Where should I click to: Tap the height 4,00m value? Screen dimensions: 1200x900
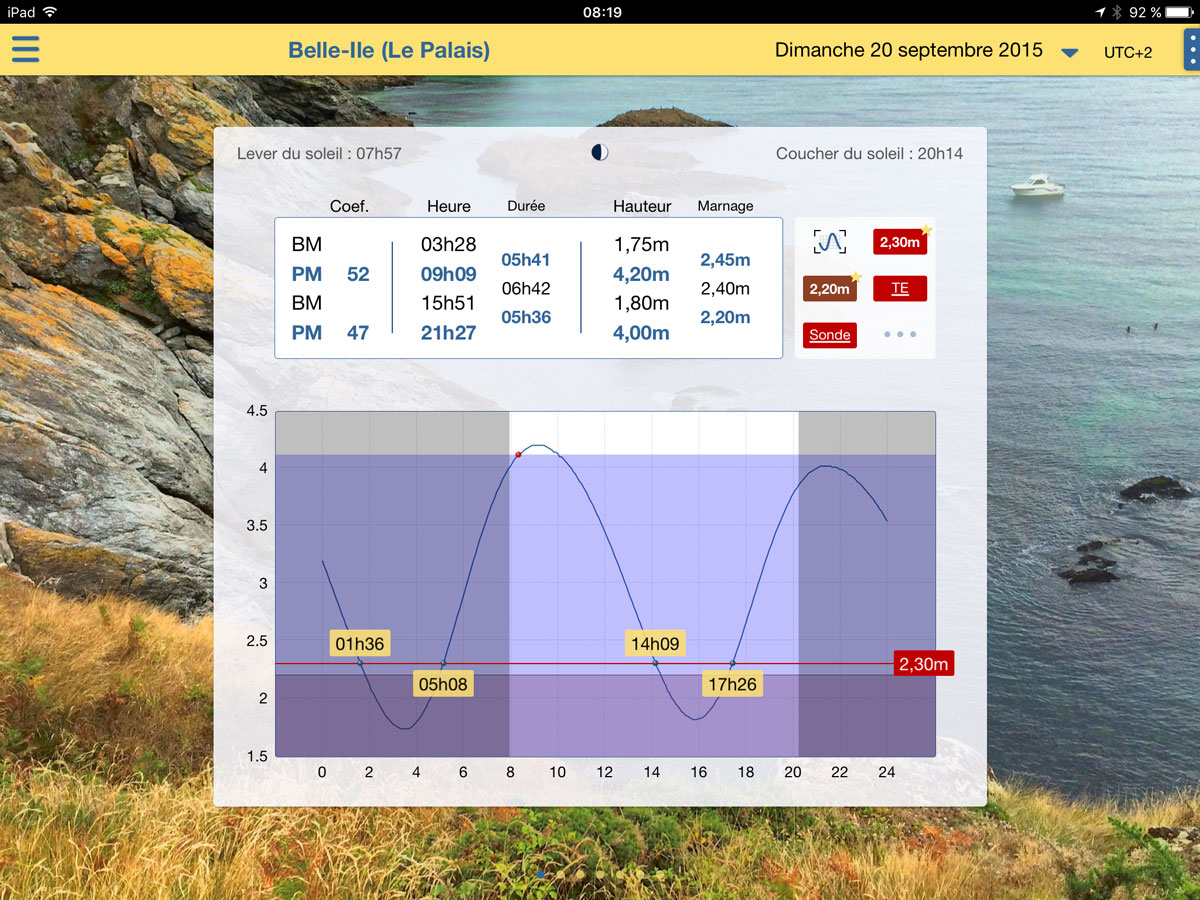click(640, 333)
